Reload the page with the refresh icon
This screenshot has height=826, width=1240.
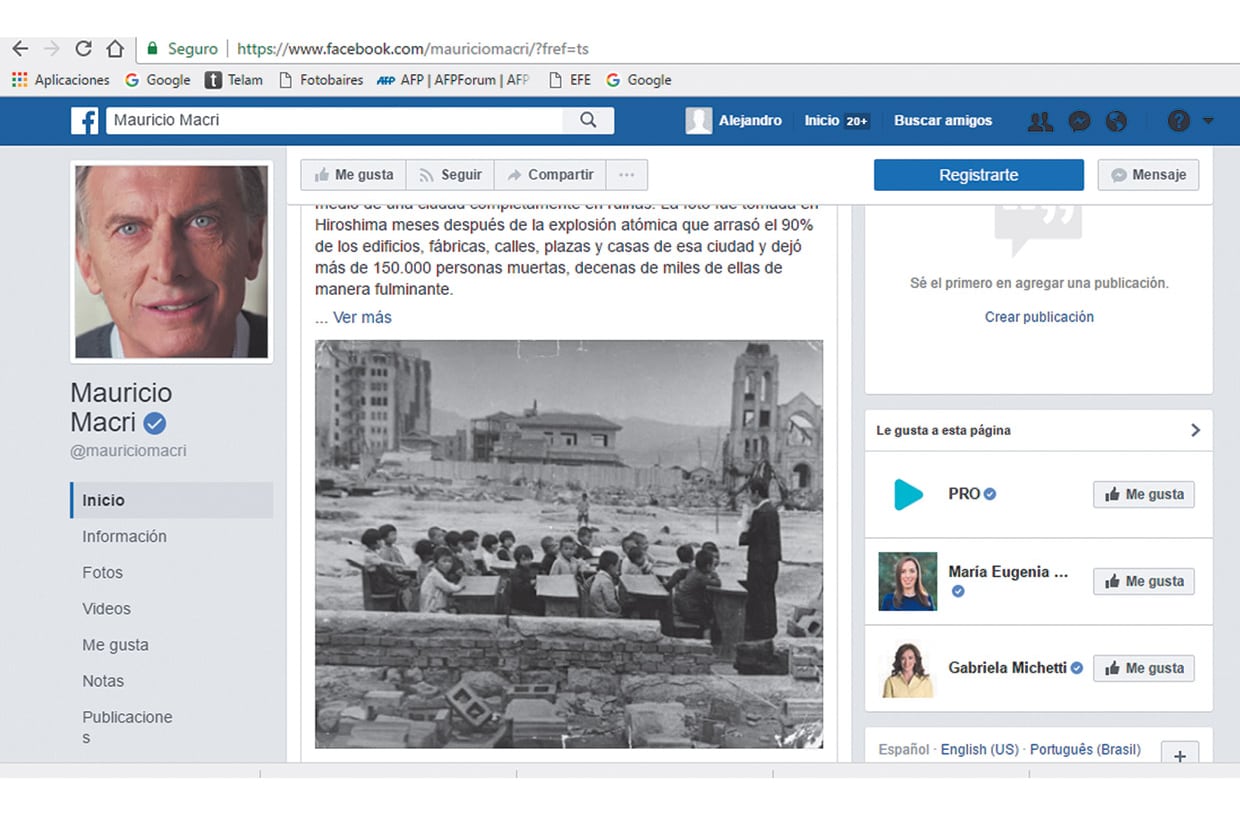tap(83, 47)
